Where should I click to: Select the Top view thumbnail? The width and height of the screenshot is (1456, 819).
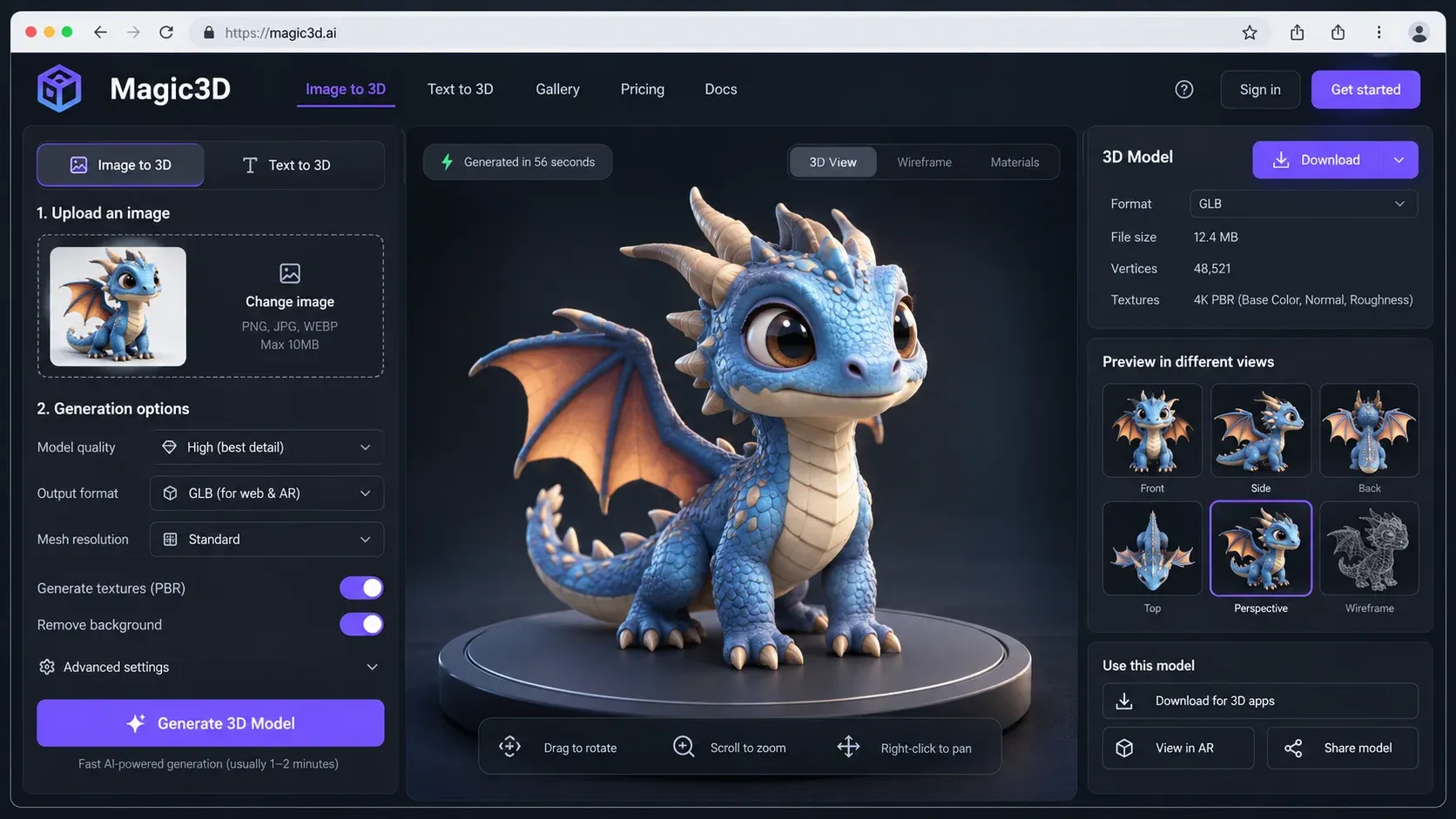(1151, 548)
